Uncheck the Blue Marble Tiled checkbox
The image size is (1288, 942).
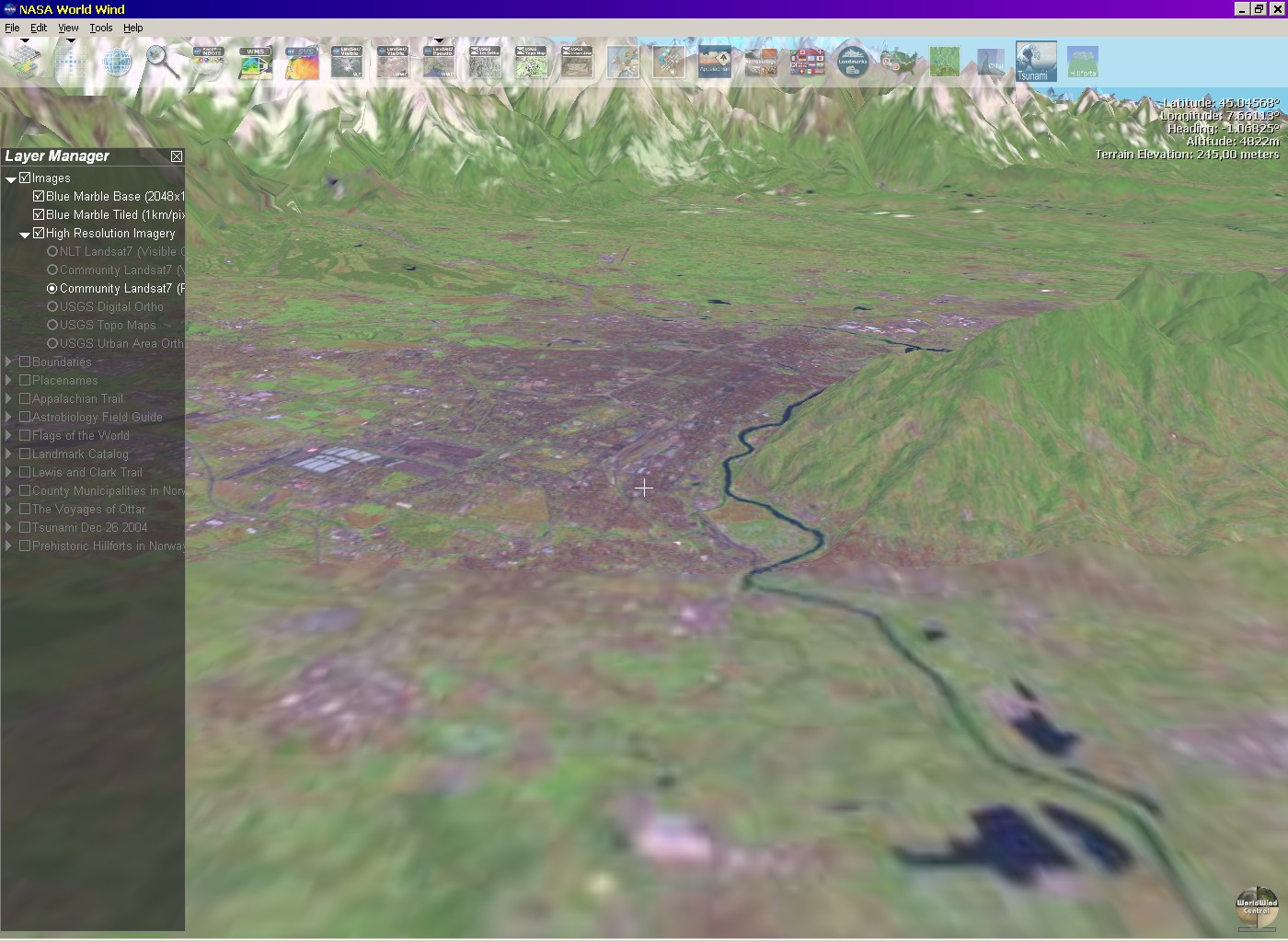tap(39, 214)
